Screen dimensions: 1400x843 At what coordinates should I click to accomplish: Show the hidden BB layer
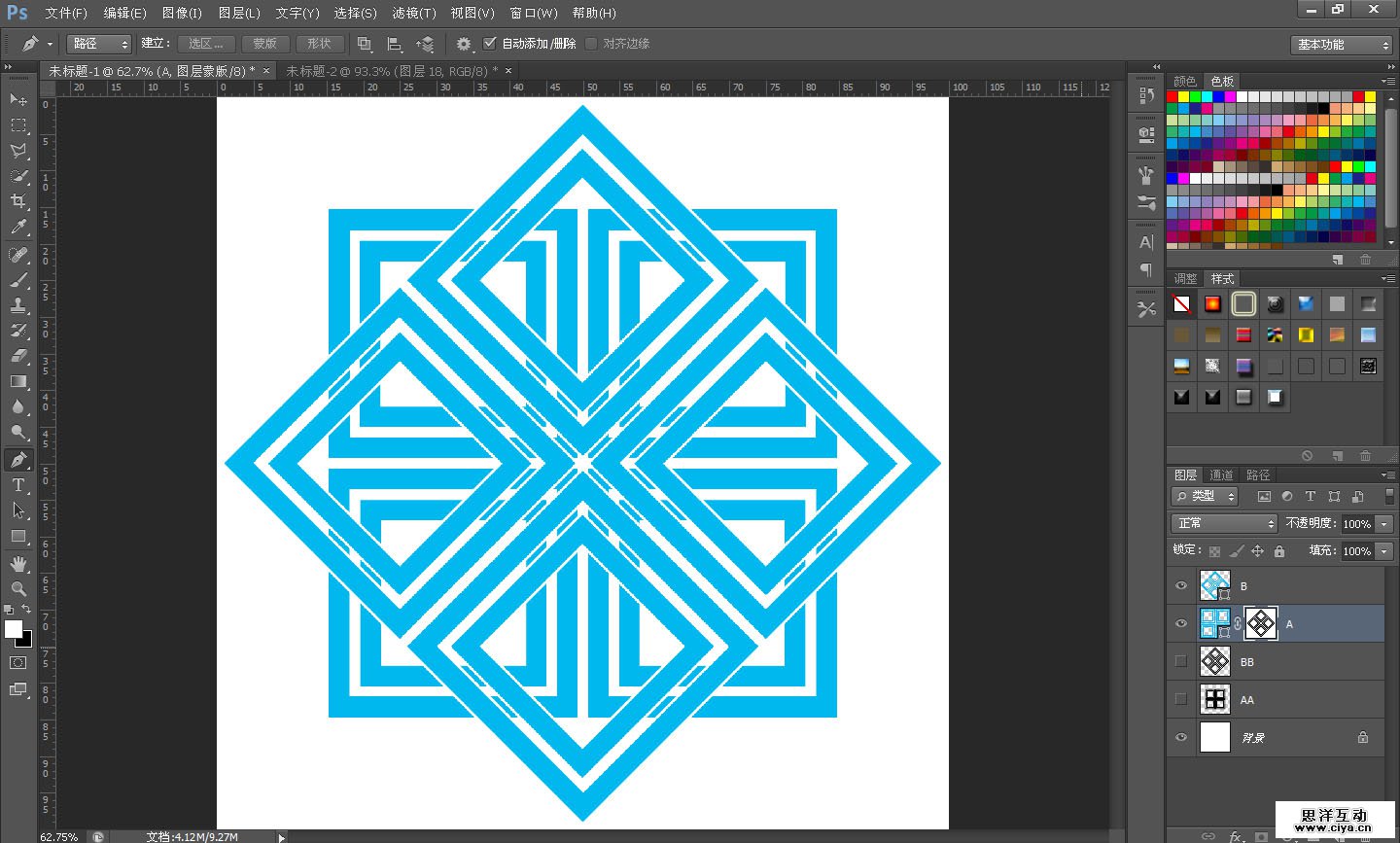(1181, 661)
